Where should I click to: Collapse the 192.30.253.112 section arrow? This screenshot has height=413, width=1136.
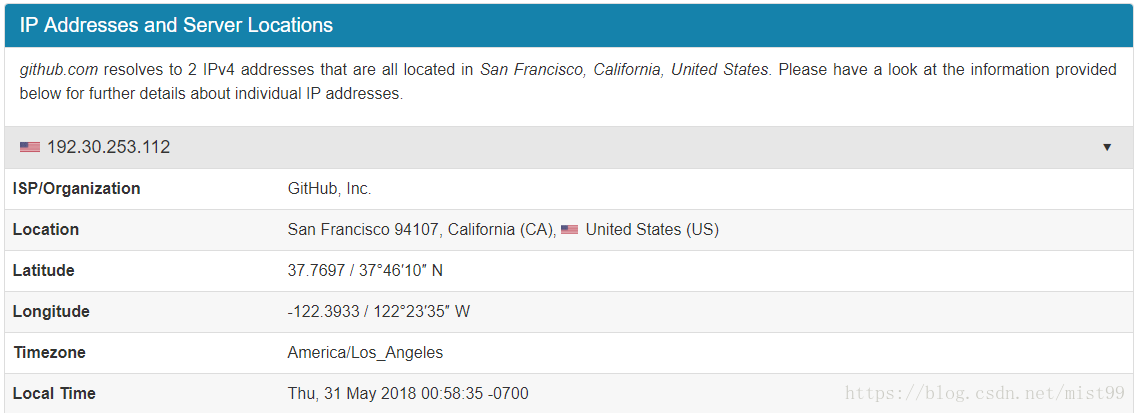[x=1106, y=147]
